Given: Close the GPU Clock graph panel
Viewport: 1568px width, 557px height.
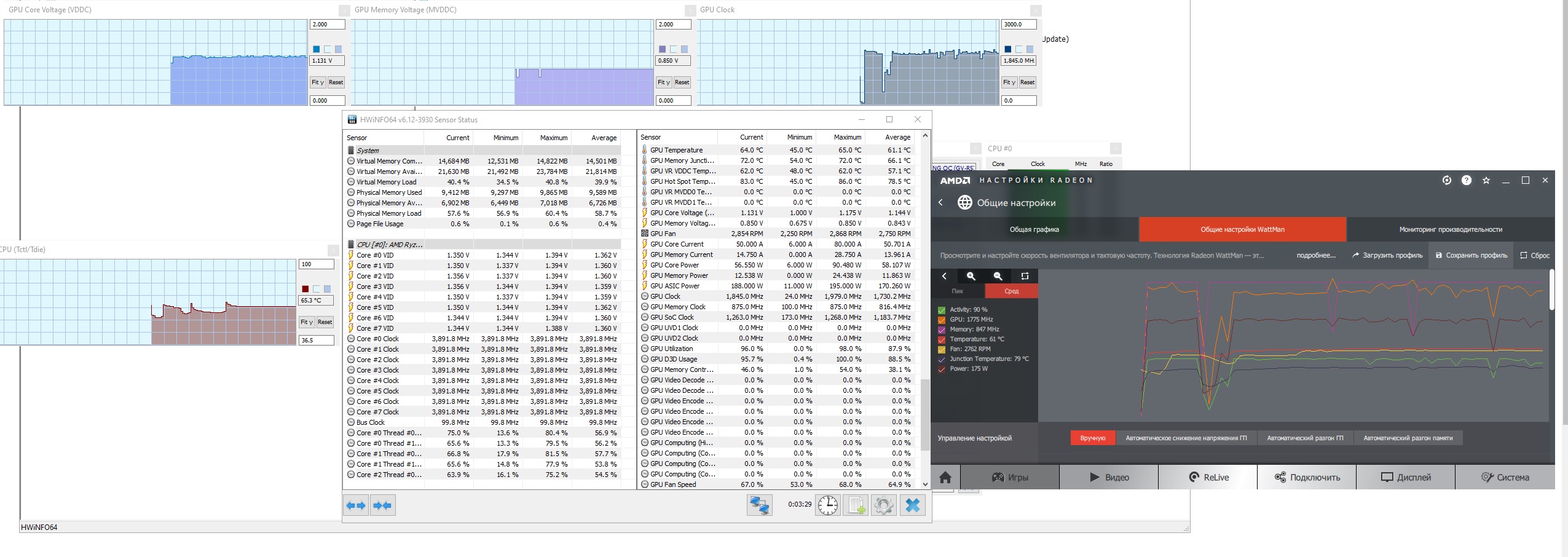Looking at the screenshot, I should click(1036, 10).
